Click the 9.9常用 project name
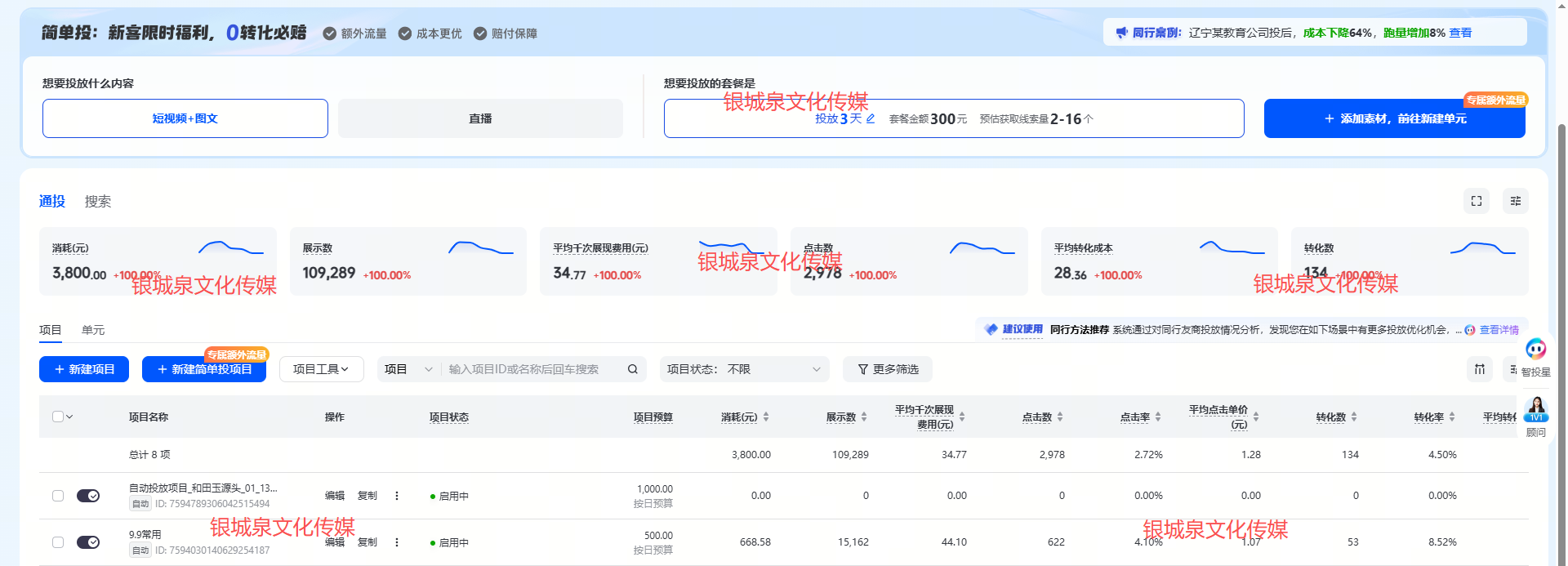1568x566 pixels. tap(145, 534)
